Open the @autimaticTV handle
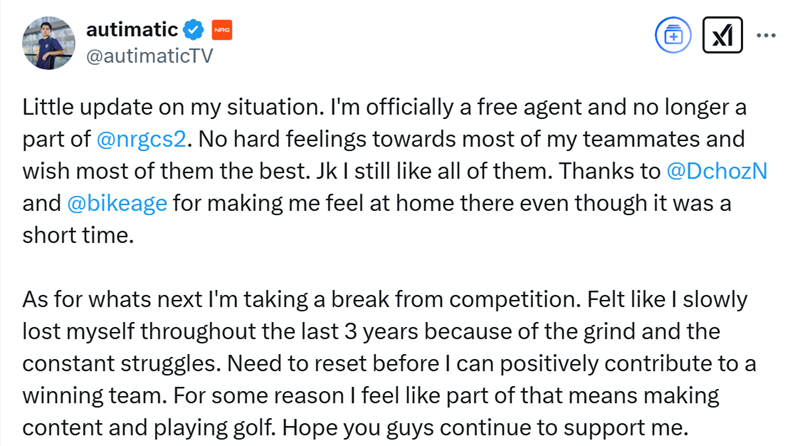The image size is (800, 446). (149, 56)
